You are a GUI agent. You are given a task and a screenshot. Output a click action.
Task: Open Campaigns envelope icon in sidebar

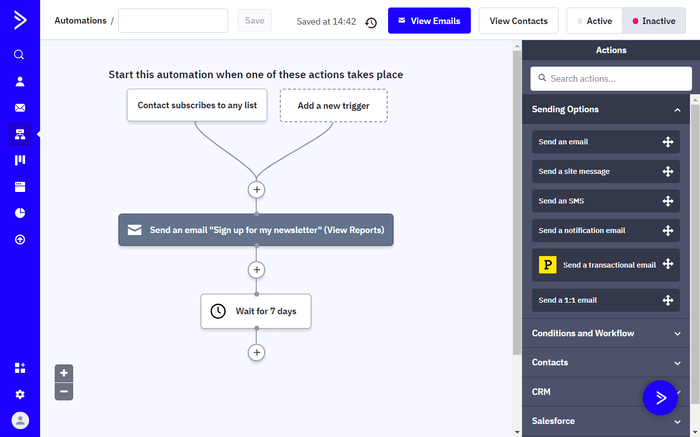[20, 108]
